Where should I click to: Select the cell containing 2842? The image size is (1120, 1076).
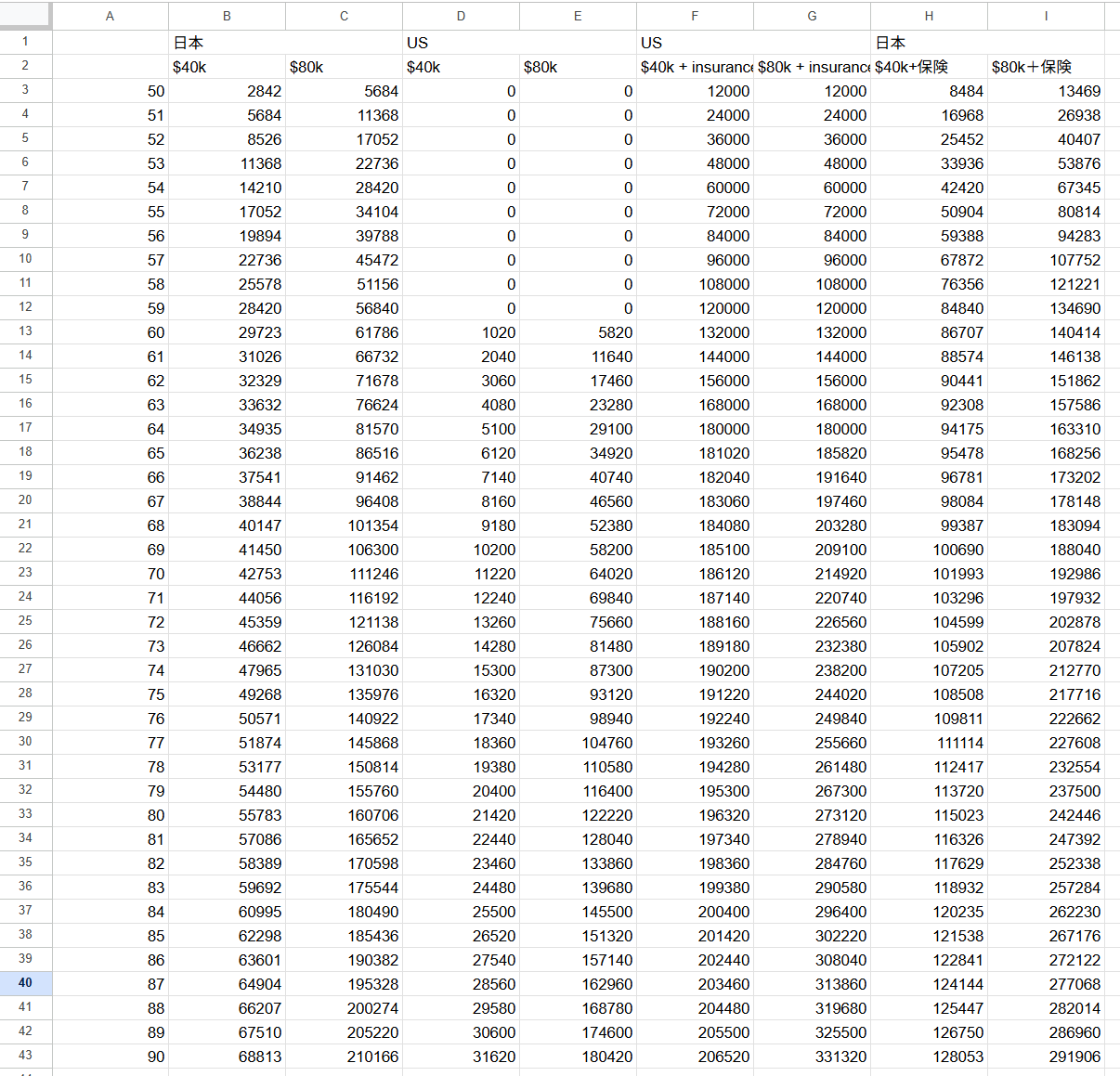point(227,91)
